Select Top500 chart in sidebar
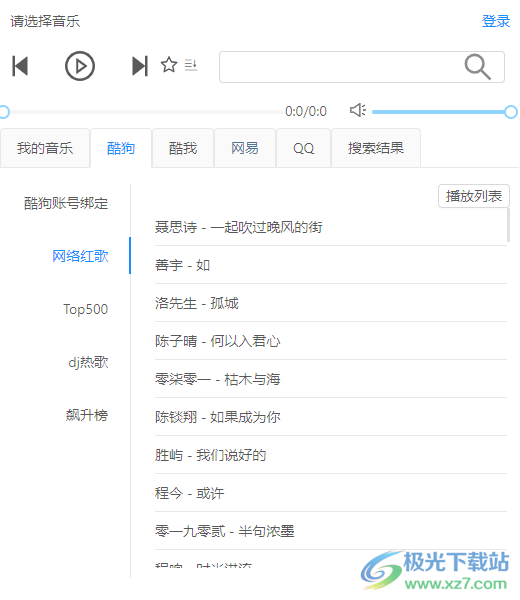The image size is (520, 600). [x=86, y=309]
